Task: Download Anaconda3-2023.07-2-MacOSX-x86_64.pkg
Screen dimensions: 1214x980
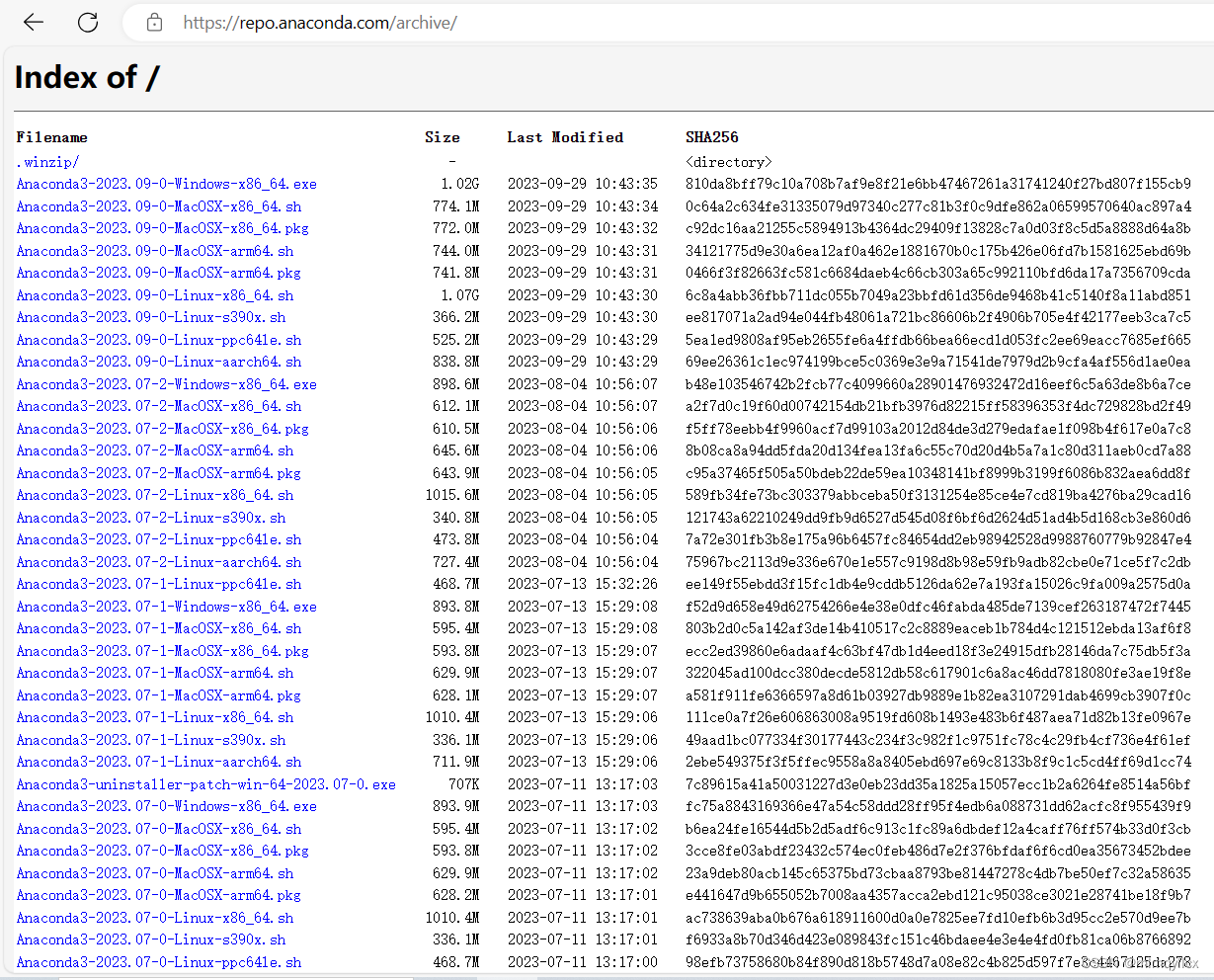Action: coord(163,429)
